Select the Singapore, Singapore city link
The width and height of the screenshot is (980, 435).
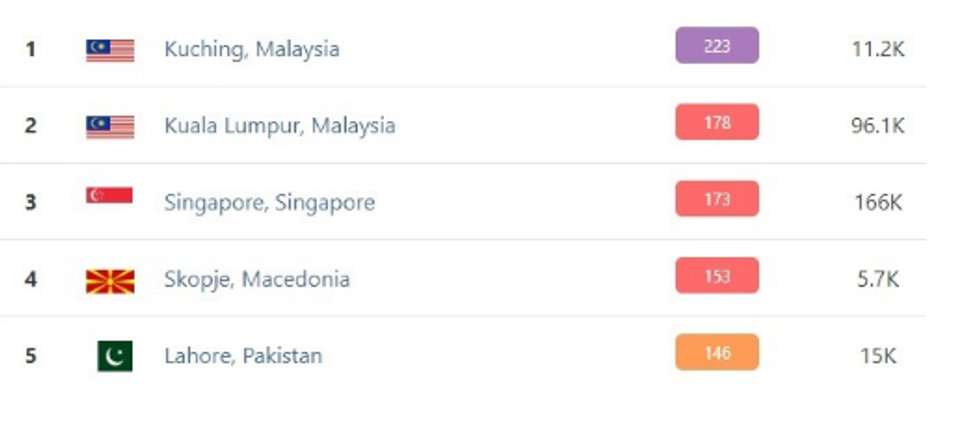tap(269, 202)
